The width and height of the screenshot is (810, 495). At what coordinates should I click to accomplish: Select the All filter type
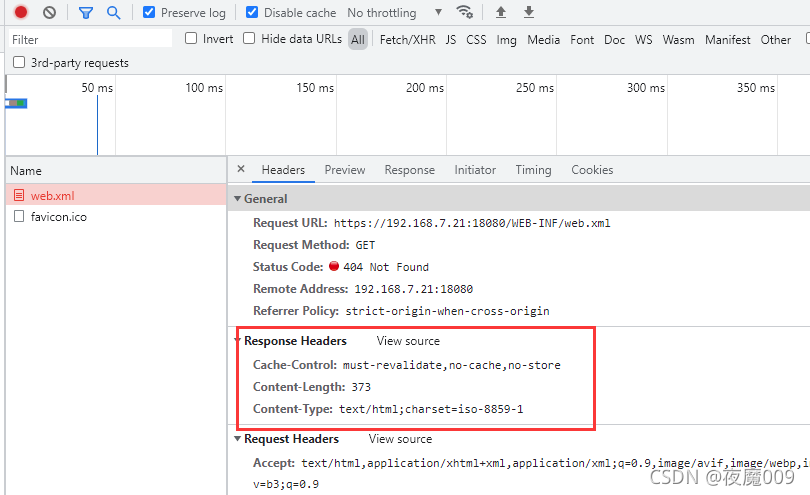(x=357, y=39)
